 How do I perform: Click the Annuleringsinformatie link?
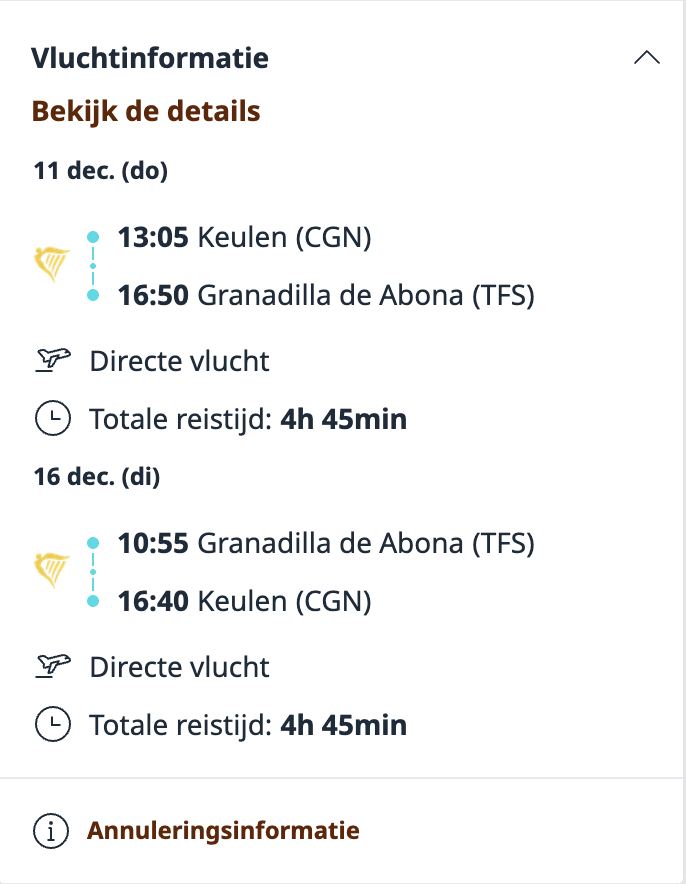(x=224, y=830)
